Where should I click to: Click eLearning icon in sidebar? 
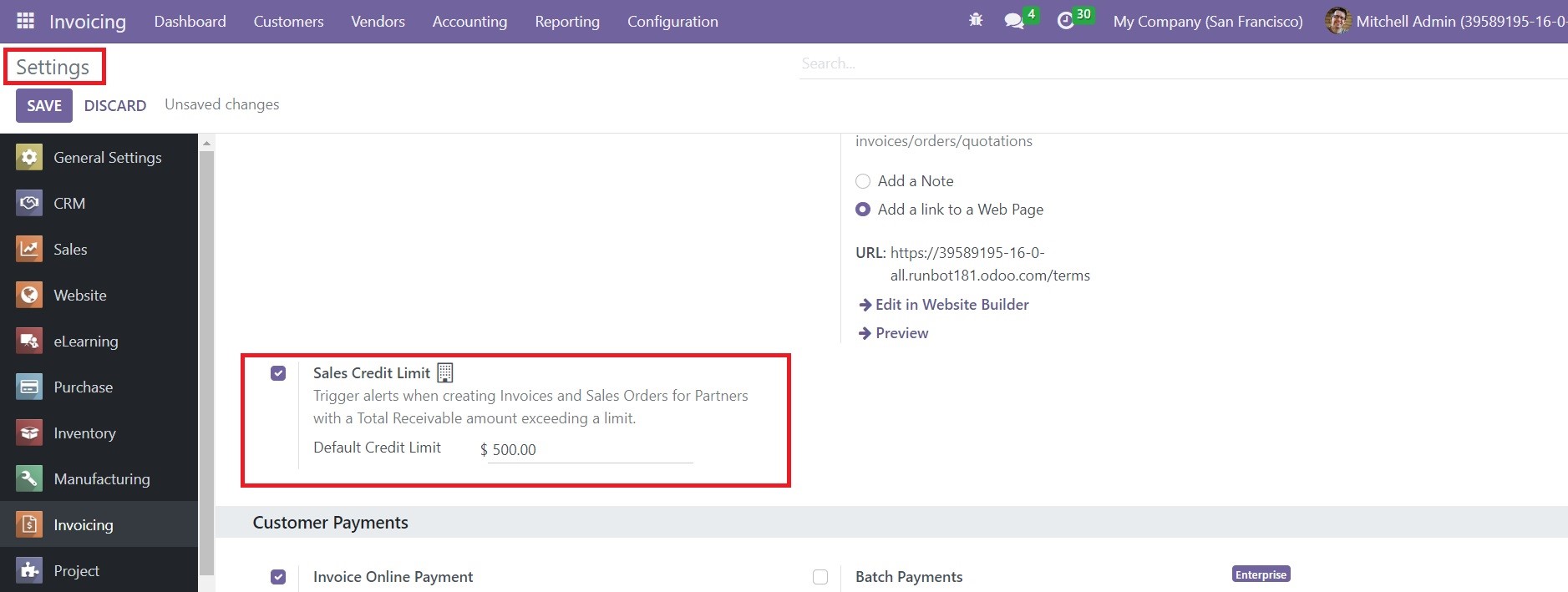coord(29,341)
